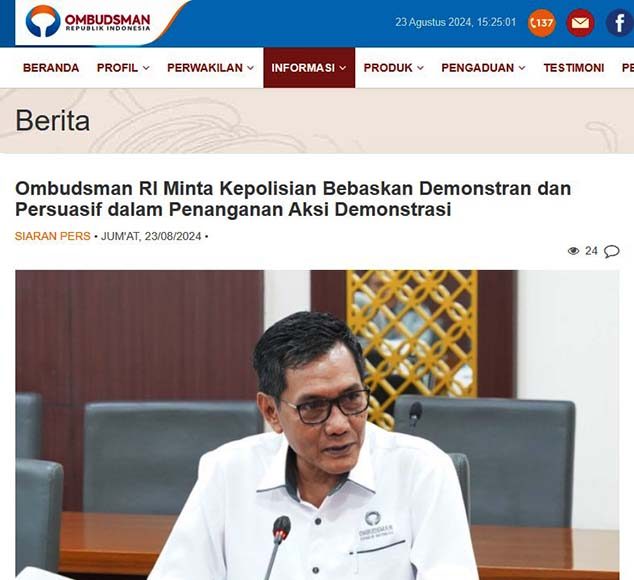634x580 pixels.
Task: Click the article headline about Kepolisian
Action: click(293, 199)
